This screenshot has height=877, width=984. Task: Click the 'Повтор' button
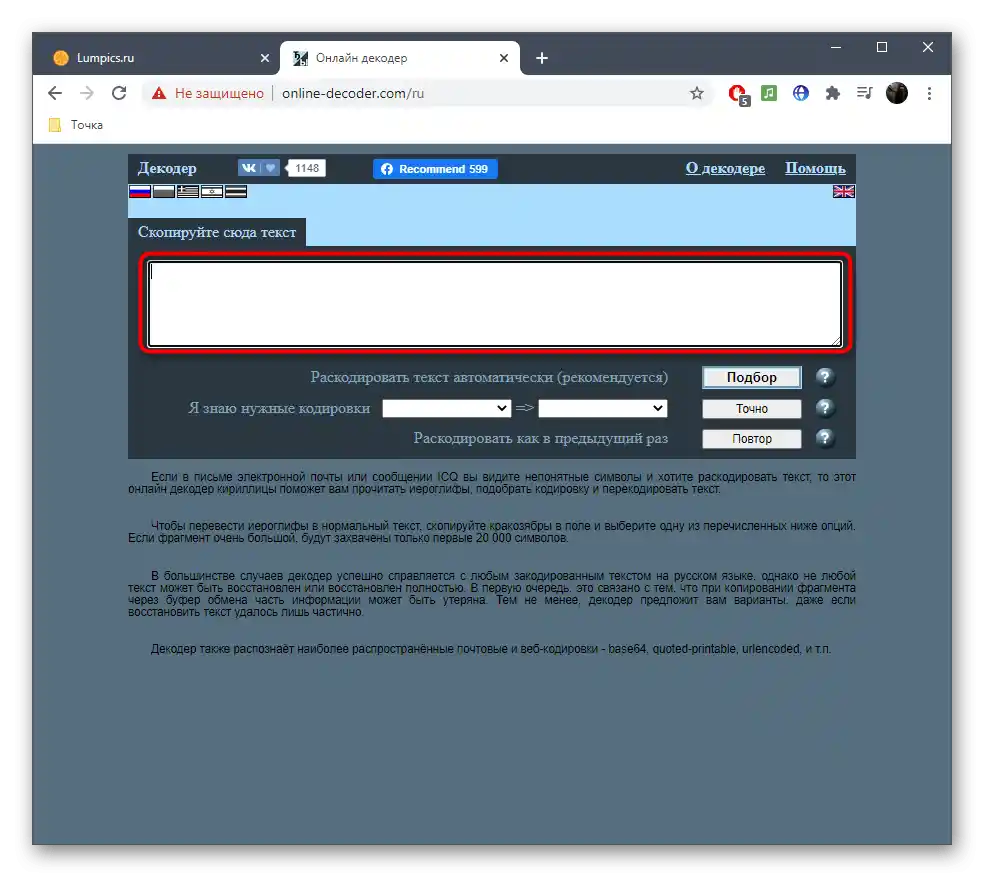752,439
